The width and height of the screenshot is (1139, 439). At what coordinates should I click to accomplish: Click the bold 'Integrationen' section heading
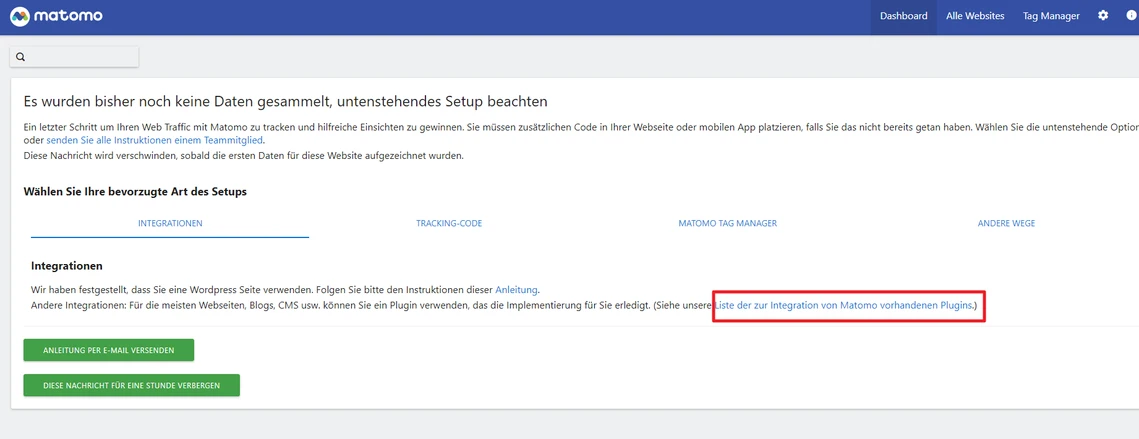click(x=67, y=266)
